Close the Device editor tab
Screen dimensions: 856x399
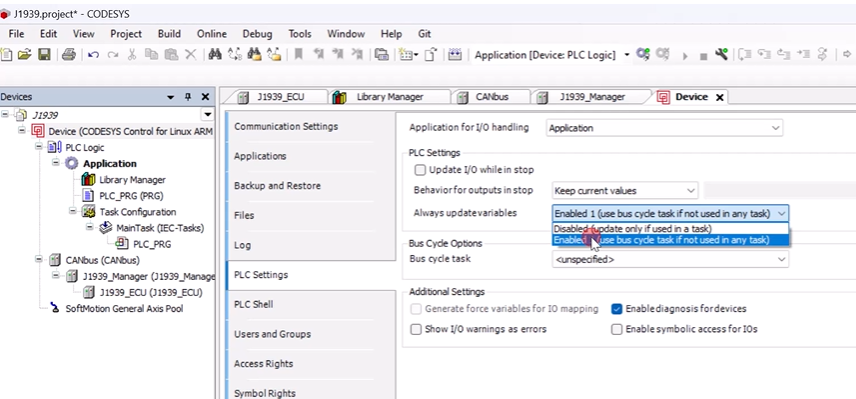pyautogui.click(x=720, y=97)
